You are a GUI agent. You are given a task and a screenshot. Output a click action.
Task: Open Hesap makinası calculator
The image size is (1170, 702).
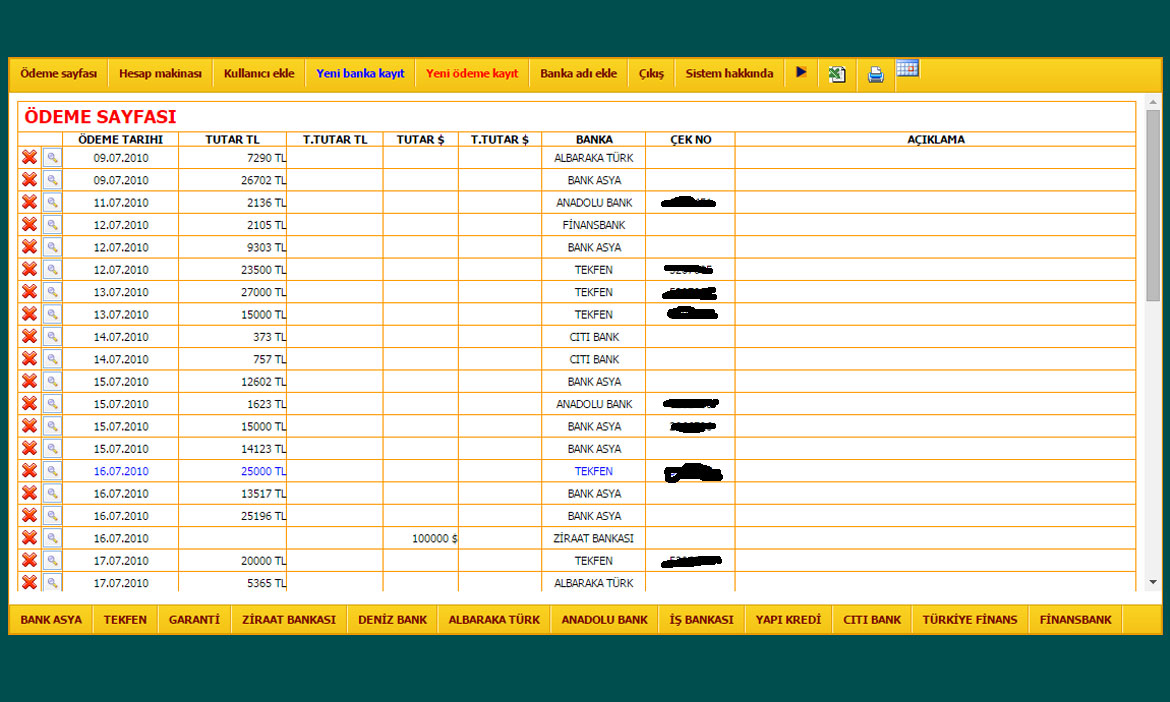160,73
